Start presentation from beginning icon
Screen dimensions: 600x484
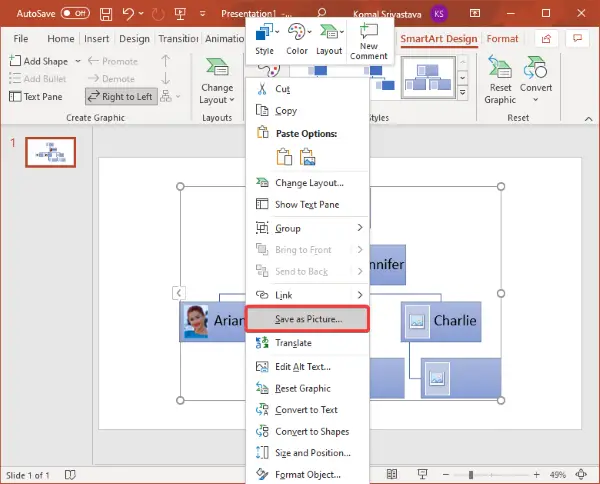[180, 14]
